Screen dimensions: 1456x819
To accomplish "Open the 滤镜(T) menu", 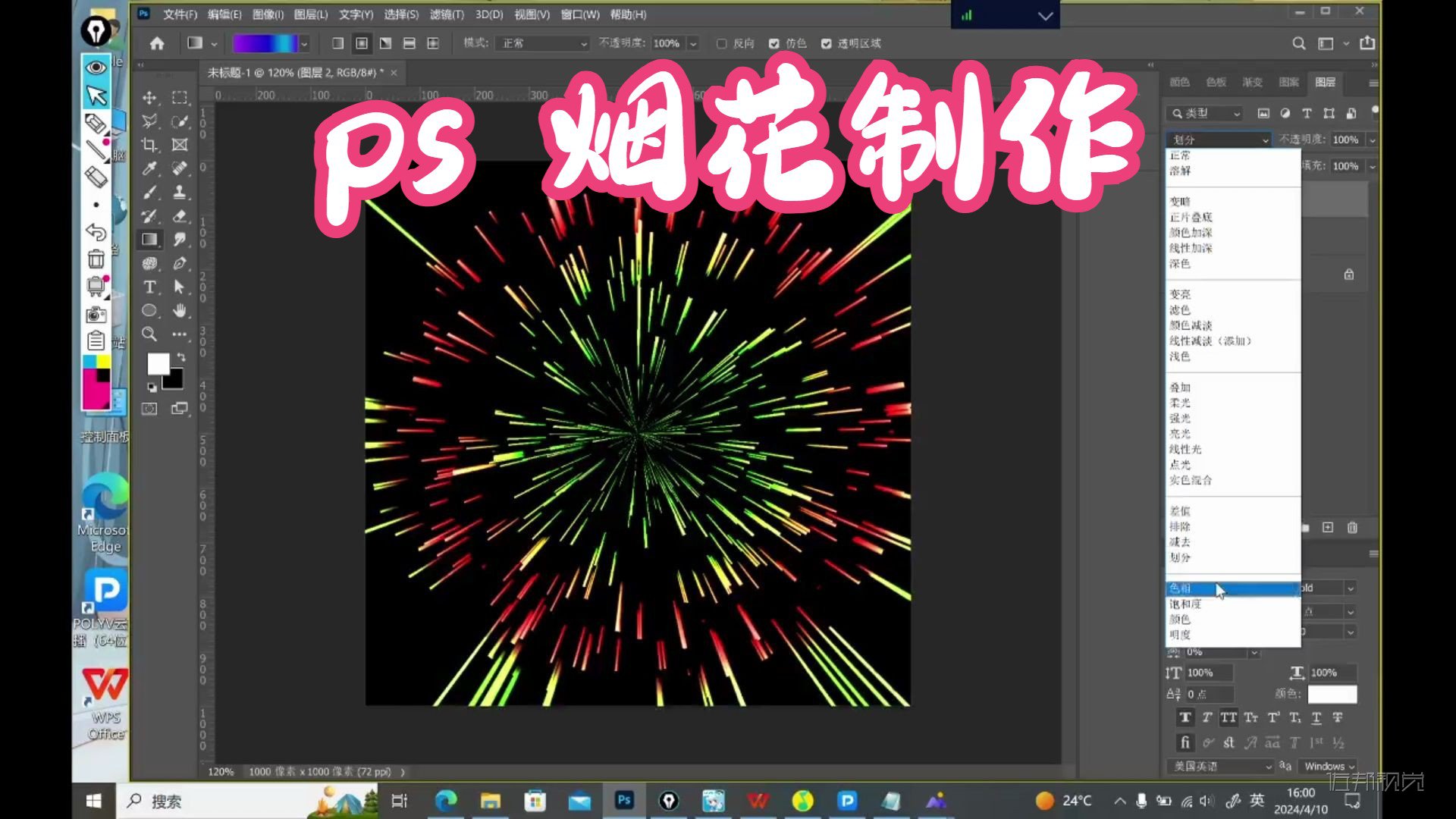I will [446, 14].
